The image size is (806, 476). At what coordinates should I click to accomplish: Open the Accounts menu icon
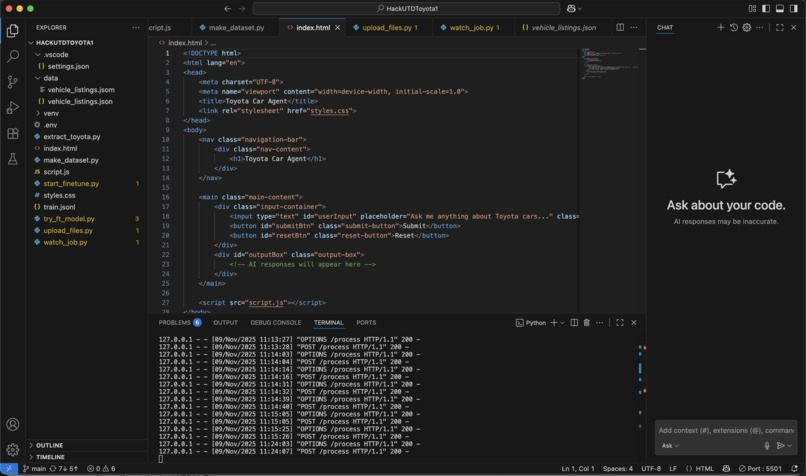click(x=13, y=424)
